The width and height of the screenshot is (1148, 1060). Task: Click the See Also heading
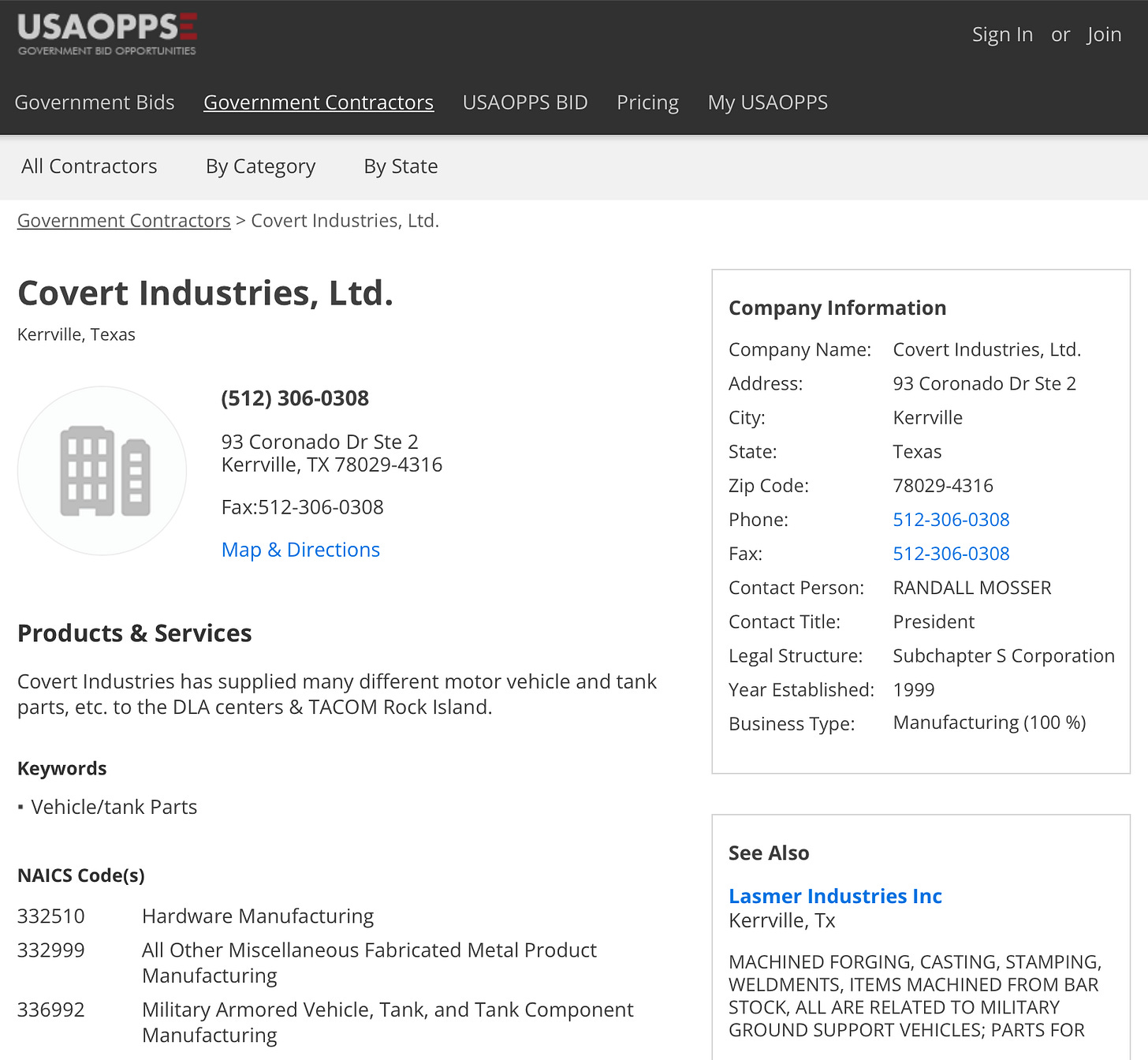point(769,853)
